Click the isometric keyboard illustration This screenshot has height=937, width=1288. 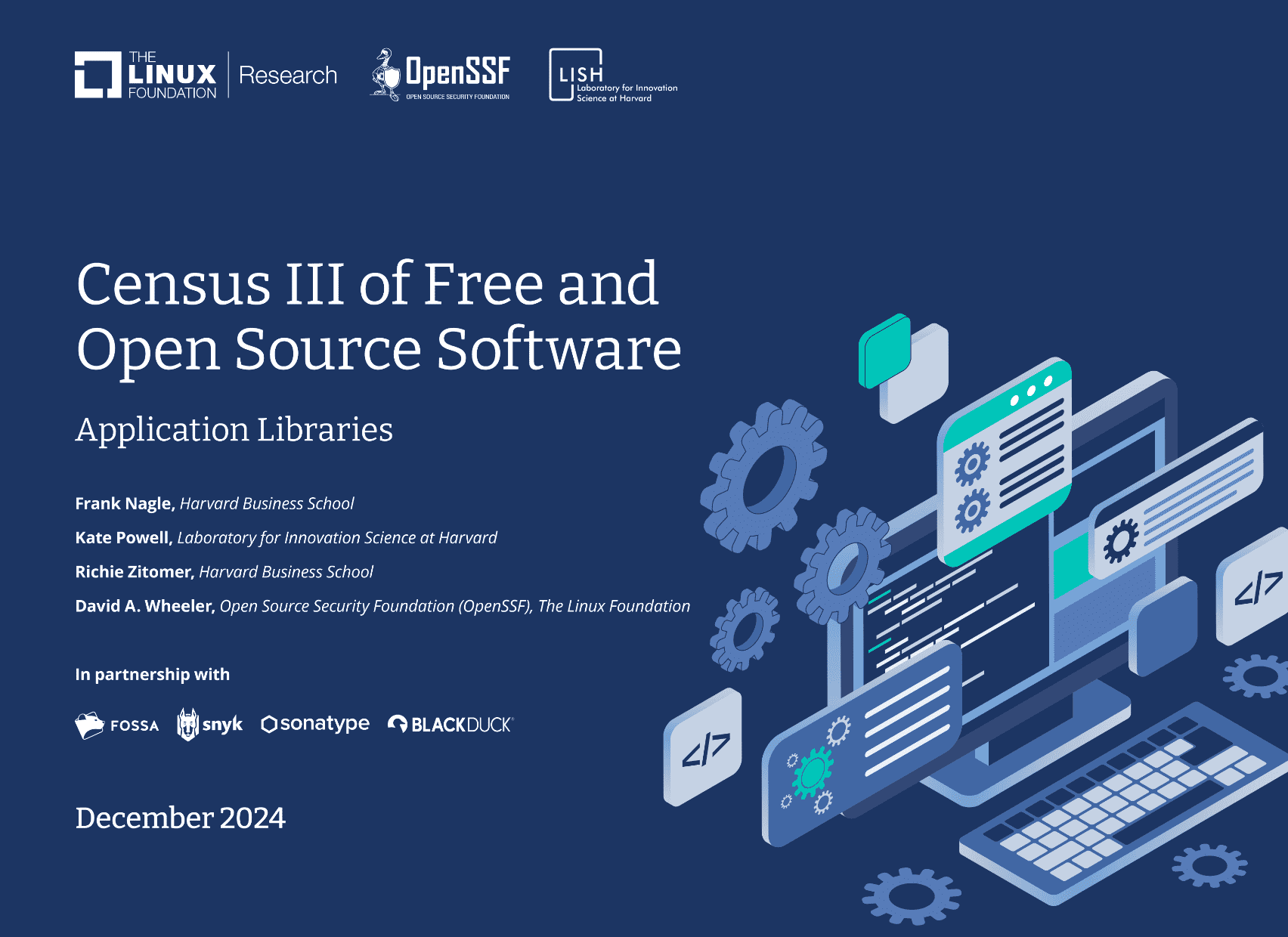tap(1124, 803)
